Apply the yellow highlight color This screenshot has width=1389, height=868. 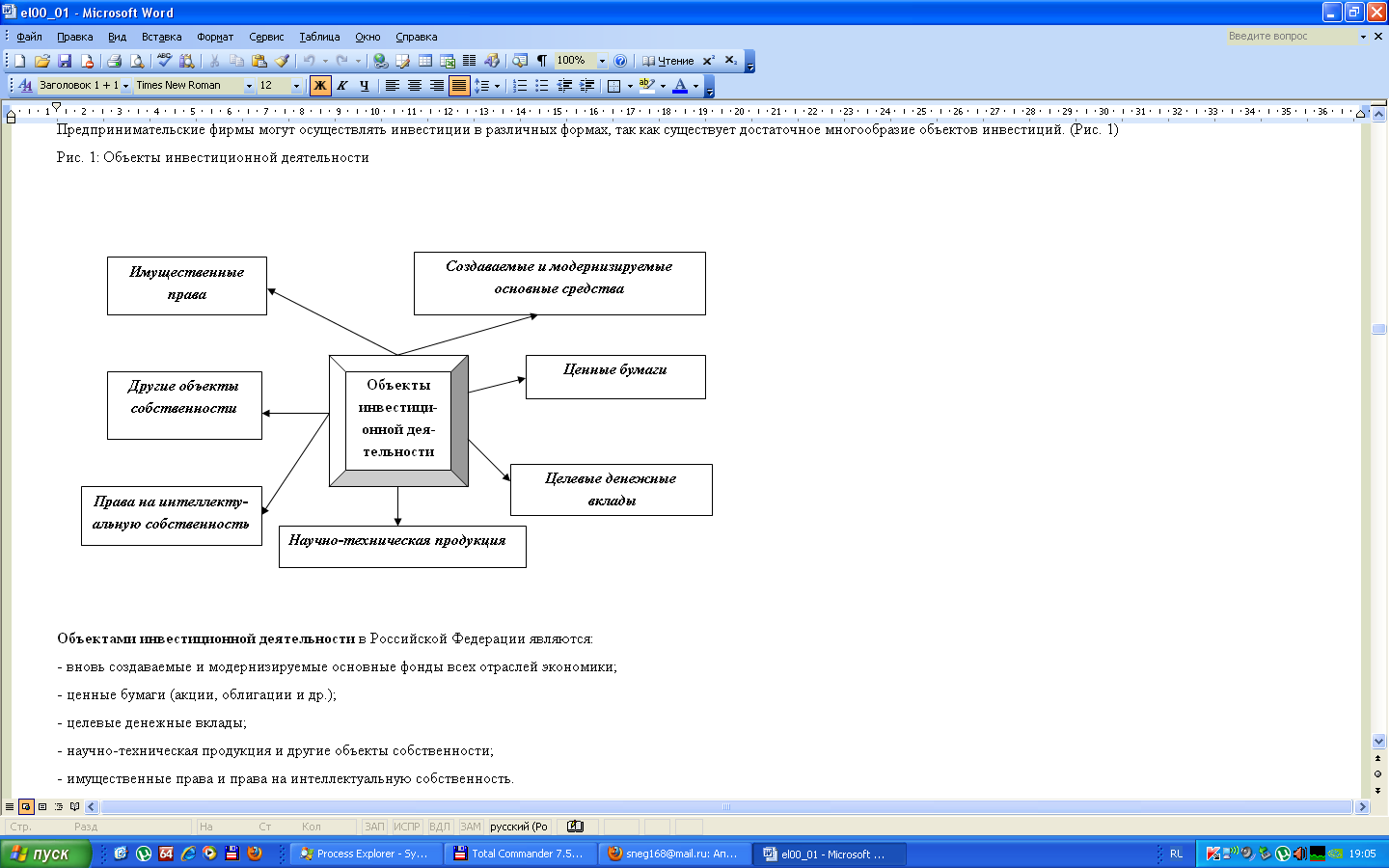click(646, 86)
